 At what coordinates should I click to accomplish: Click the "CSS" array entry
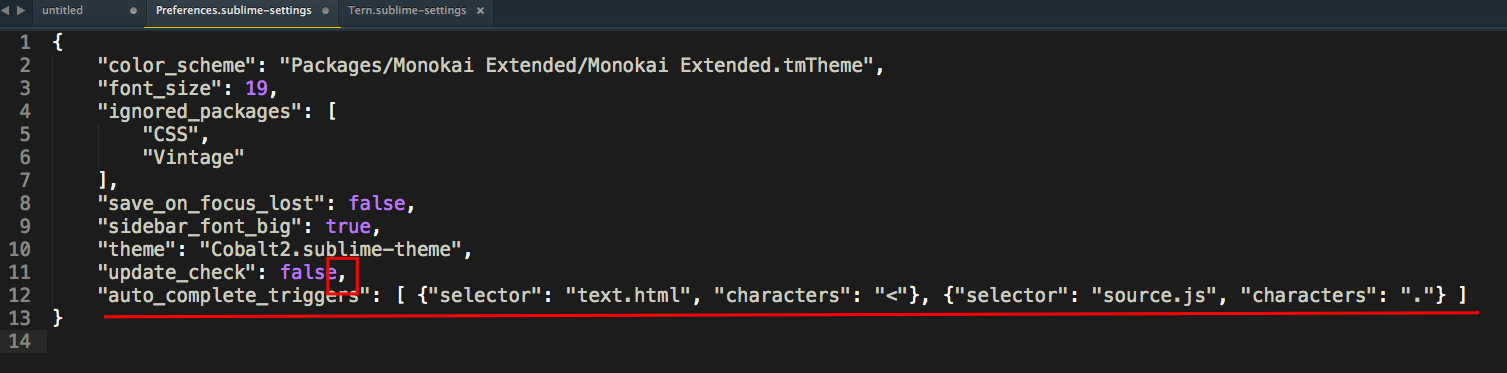(x=170, y=135)
